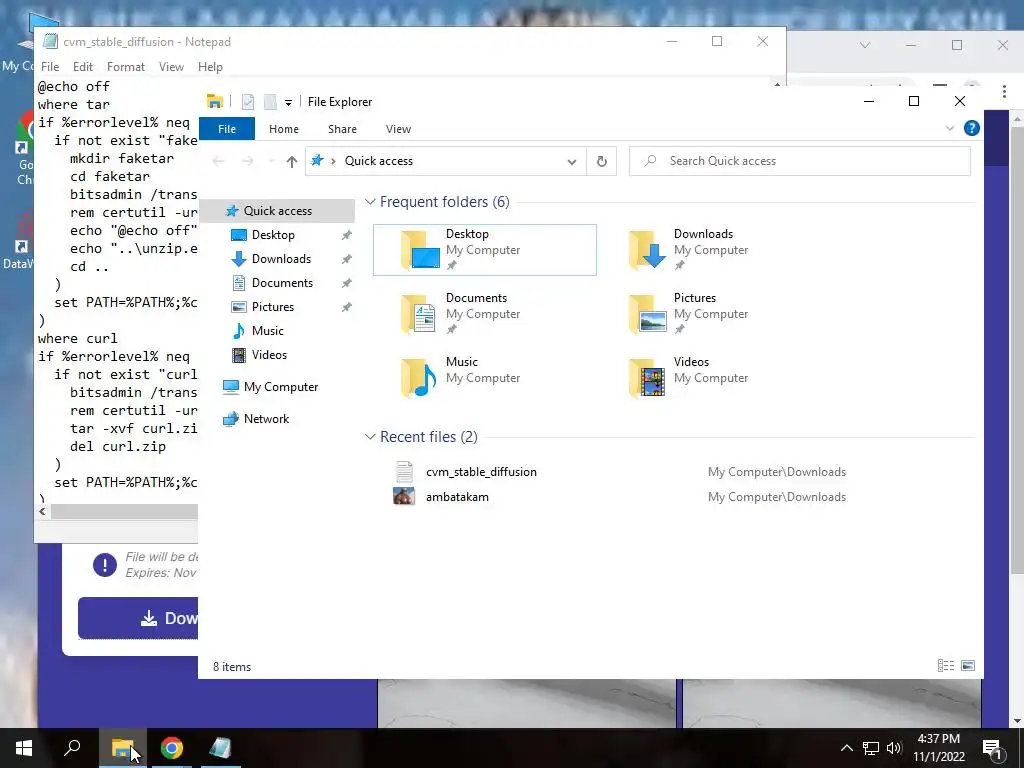Select Downloads folder icon in Frequent folders
The image size is (1024, 768).
(647, 249)
